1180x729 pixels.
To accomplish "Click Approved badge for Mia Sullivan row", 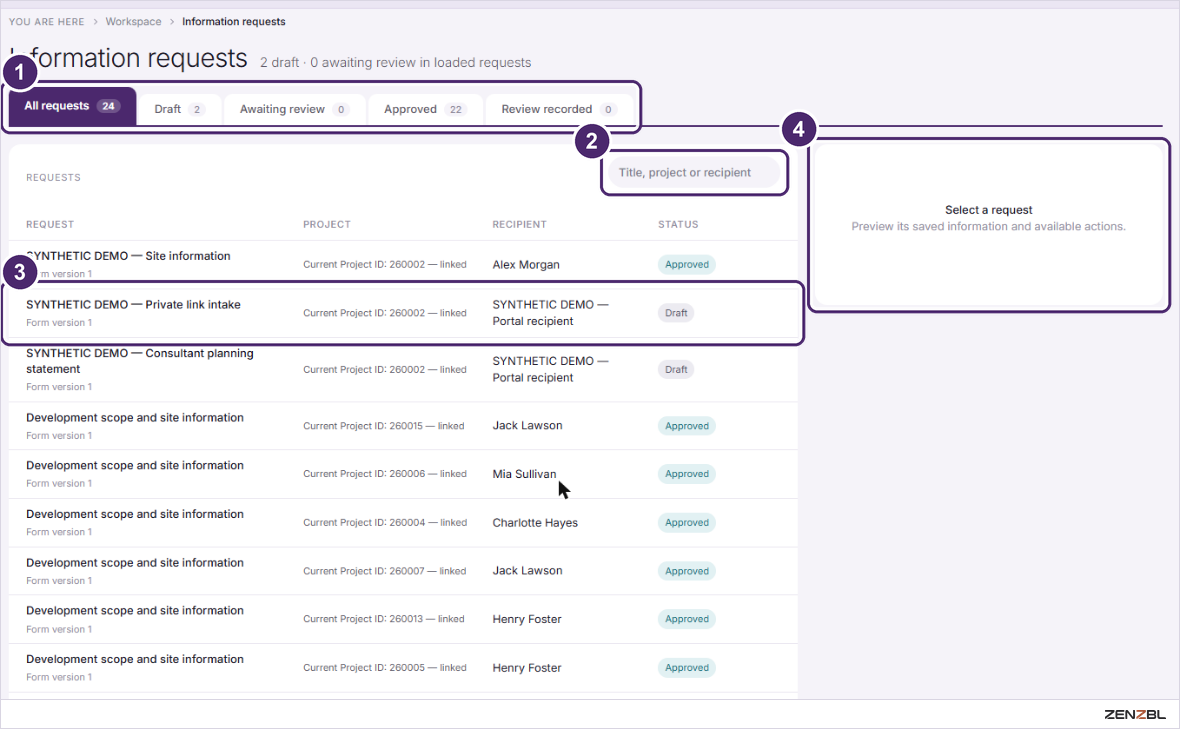I will point(686,474).
